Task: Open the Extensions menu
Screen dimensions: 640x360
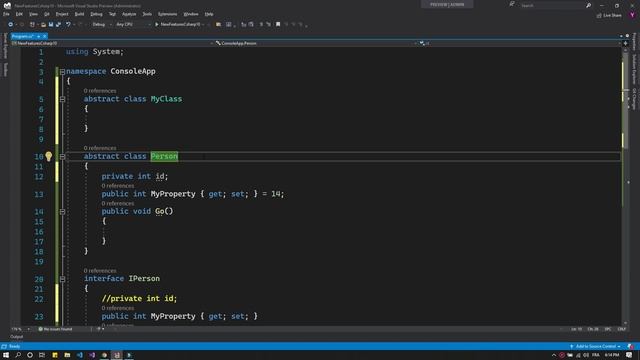Action: pos(167,14)
